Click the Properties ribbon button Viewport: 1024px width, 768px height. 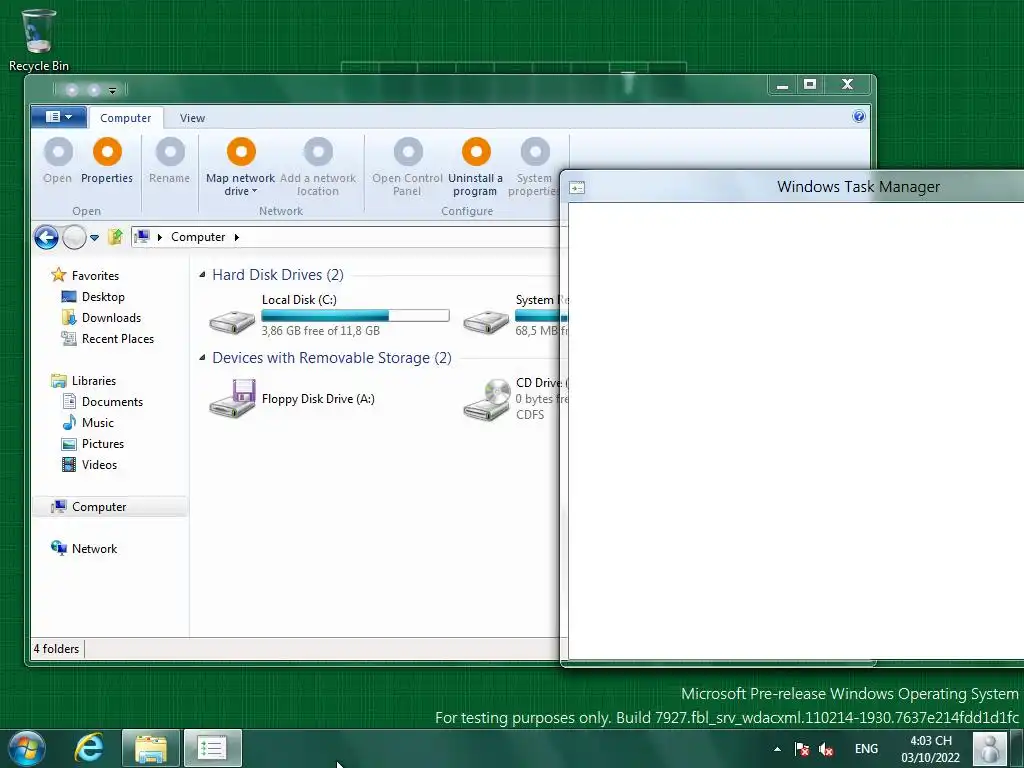point(107,161)
